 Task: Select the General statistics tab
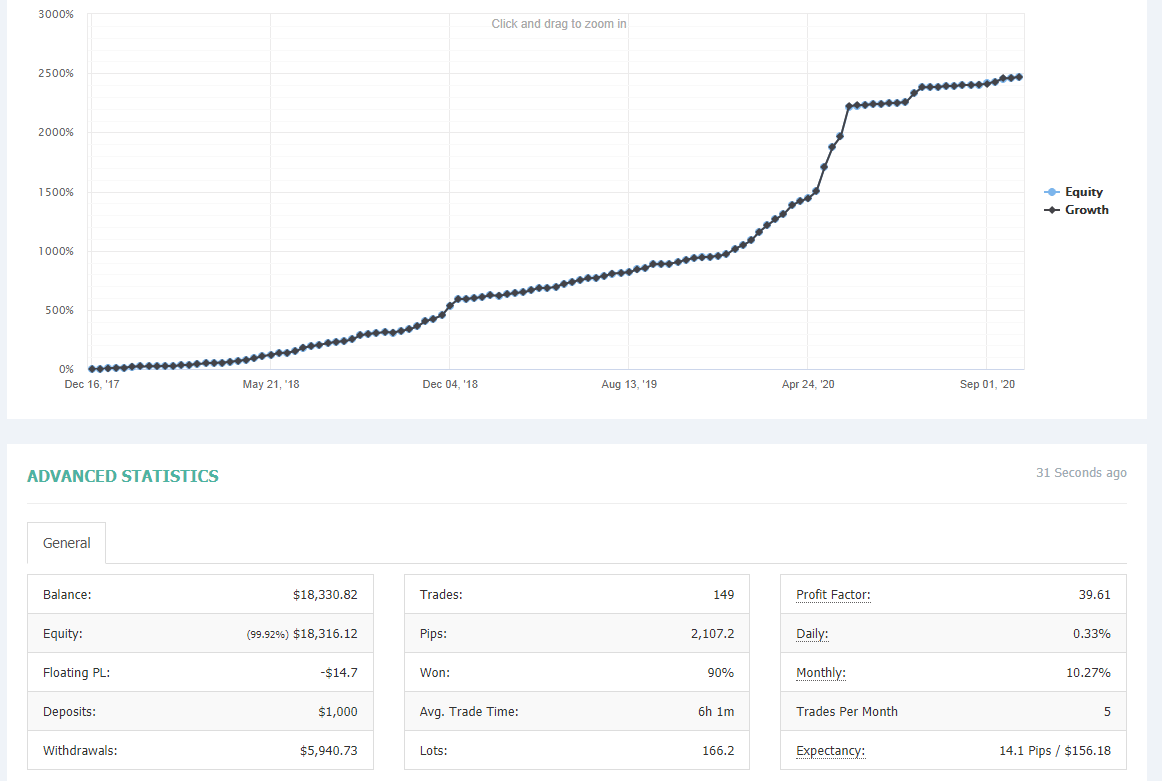[x=67, y=543]
